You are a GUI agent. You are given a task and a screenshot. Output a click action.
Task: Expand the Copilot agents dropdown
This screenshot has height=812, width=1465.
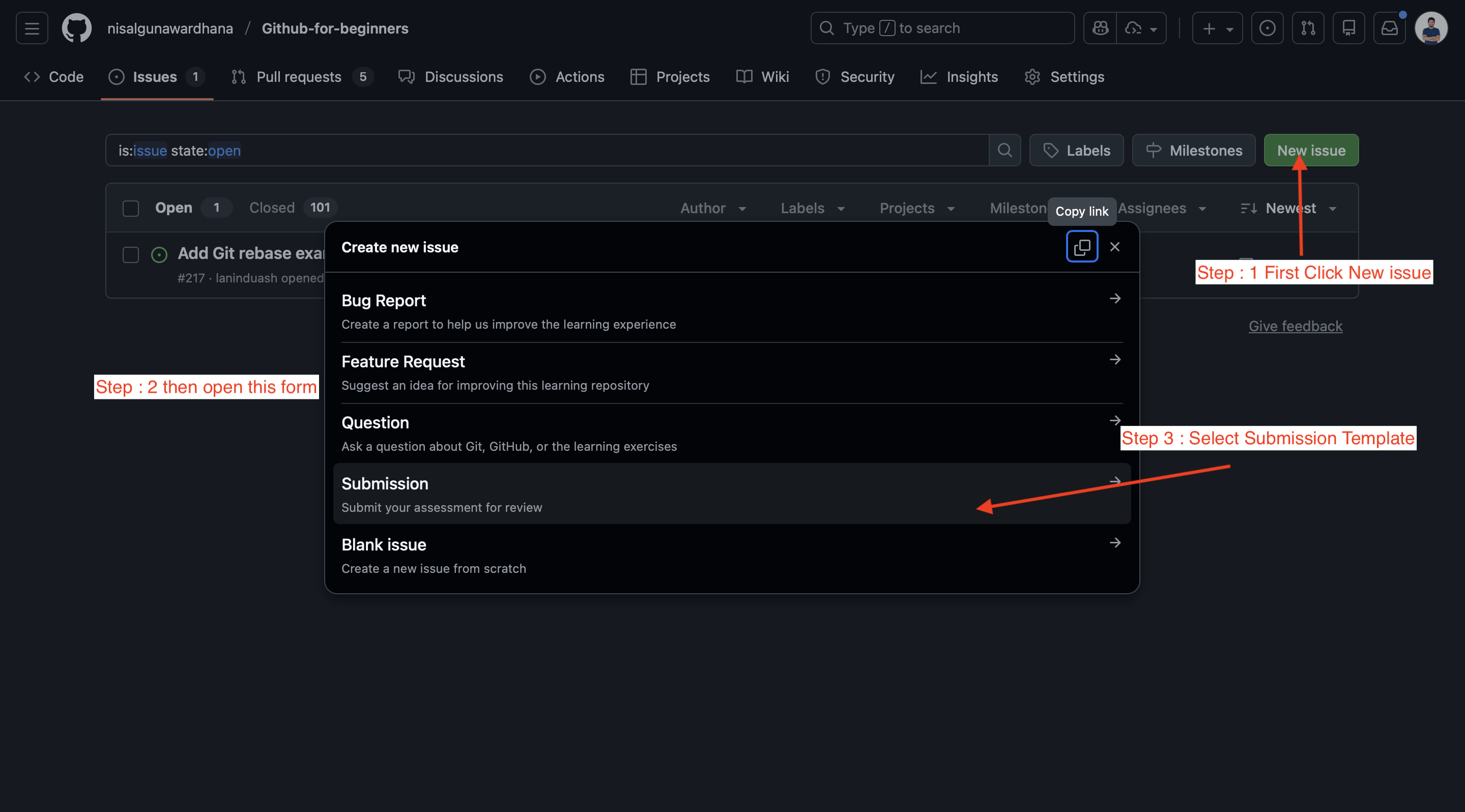(x=1141, y=28)
